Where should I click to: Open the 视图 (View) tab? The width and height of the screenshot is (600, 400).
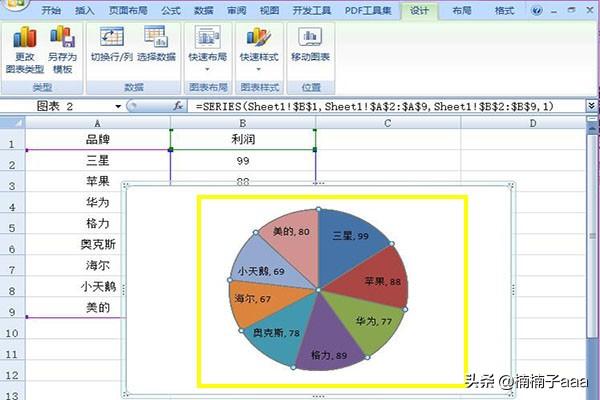click(269, 10)
